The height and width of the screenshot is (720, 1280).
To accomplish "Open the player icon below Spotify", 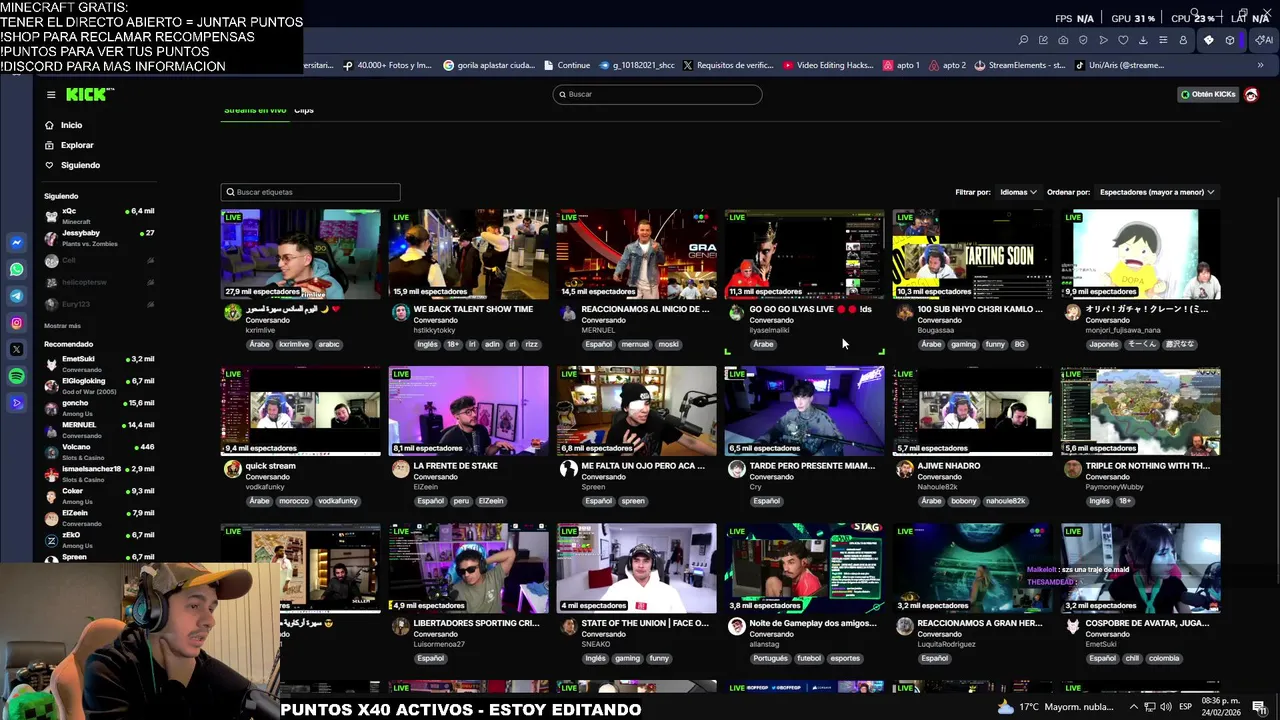I will coord(16,403).
